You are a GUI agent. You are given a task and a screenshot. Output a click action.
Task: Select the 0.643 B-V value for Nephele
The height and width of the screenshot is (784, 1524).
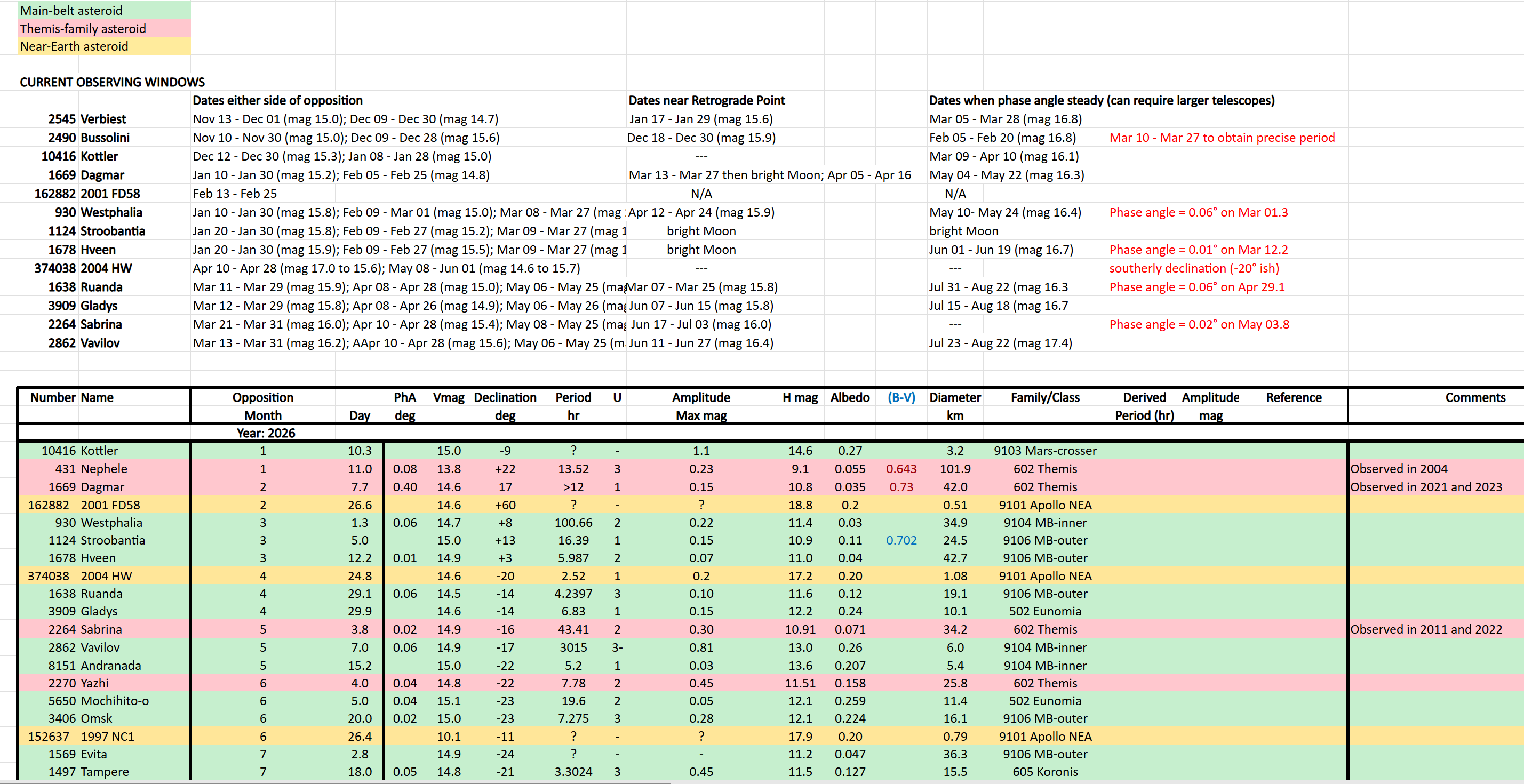(x=901, y=469)
